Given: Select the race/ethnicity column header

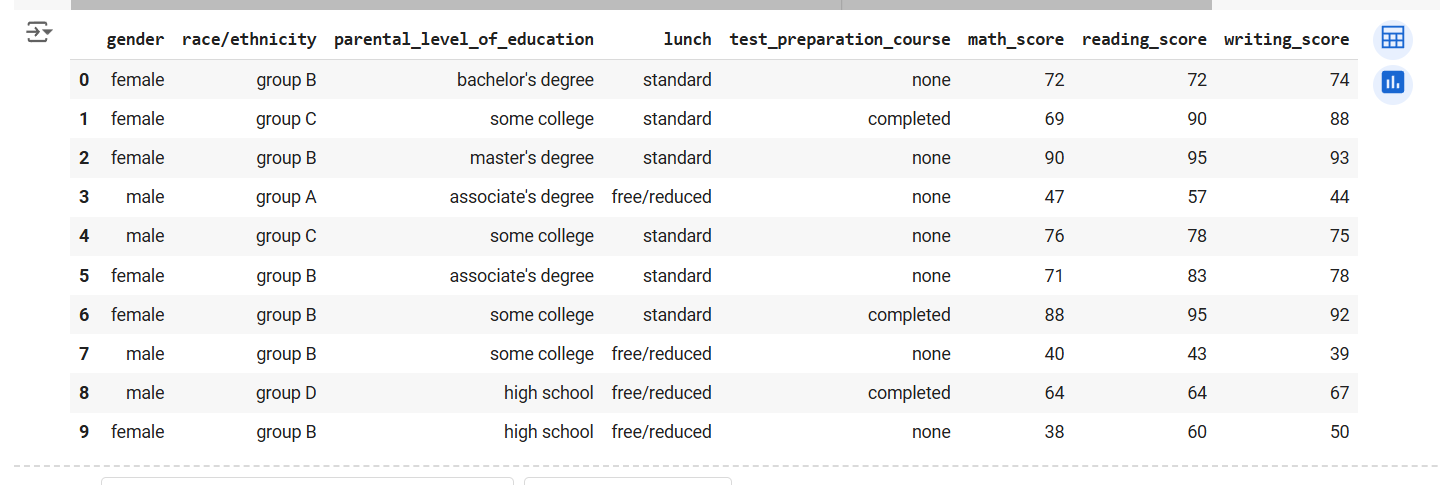Looking at the screenshot, I should pos(249,40).
